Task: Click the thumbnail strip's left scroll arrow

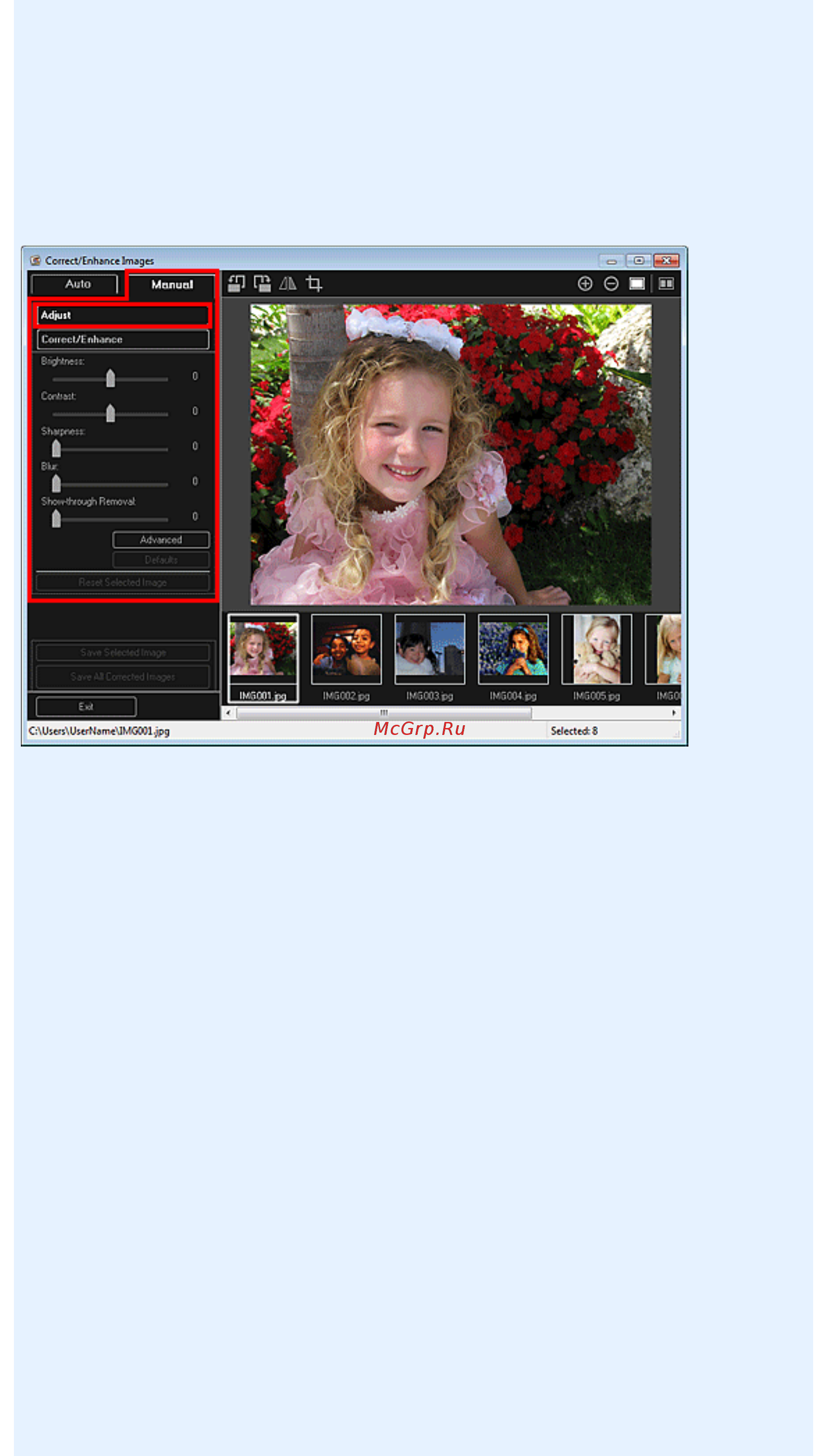Action: [228, 713]
